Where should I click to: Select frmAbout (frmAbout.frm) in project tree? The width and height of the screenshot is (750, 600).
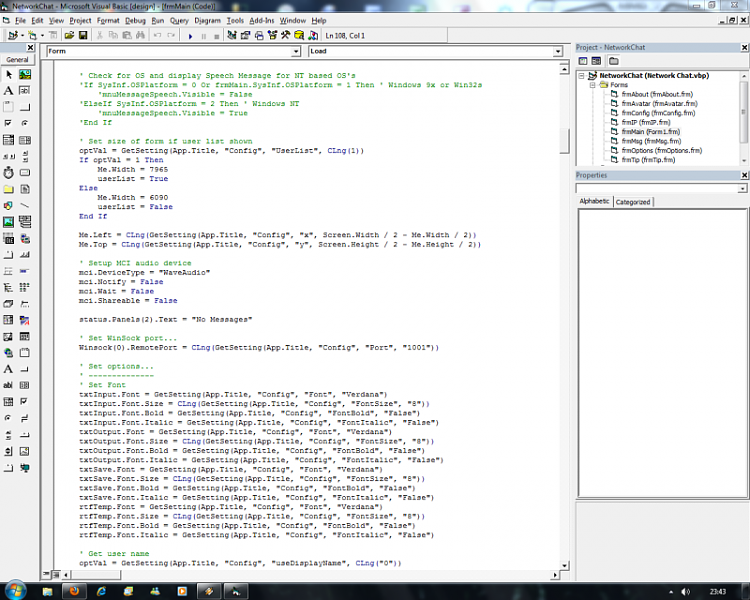[657, 94]
